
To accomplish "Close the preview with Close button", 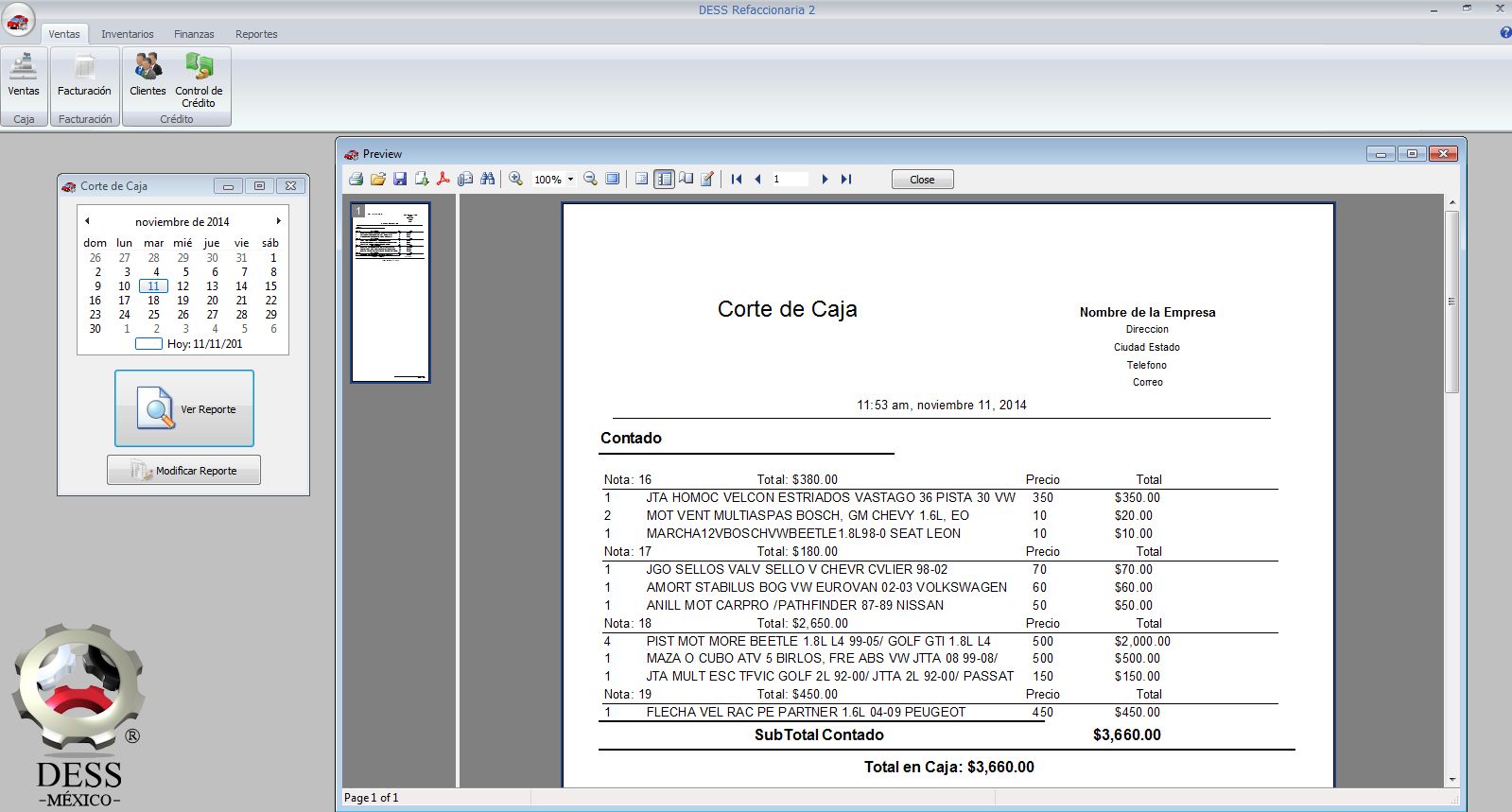I will [922, 180].
